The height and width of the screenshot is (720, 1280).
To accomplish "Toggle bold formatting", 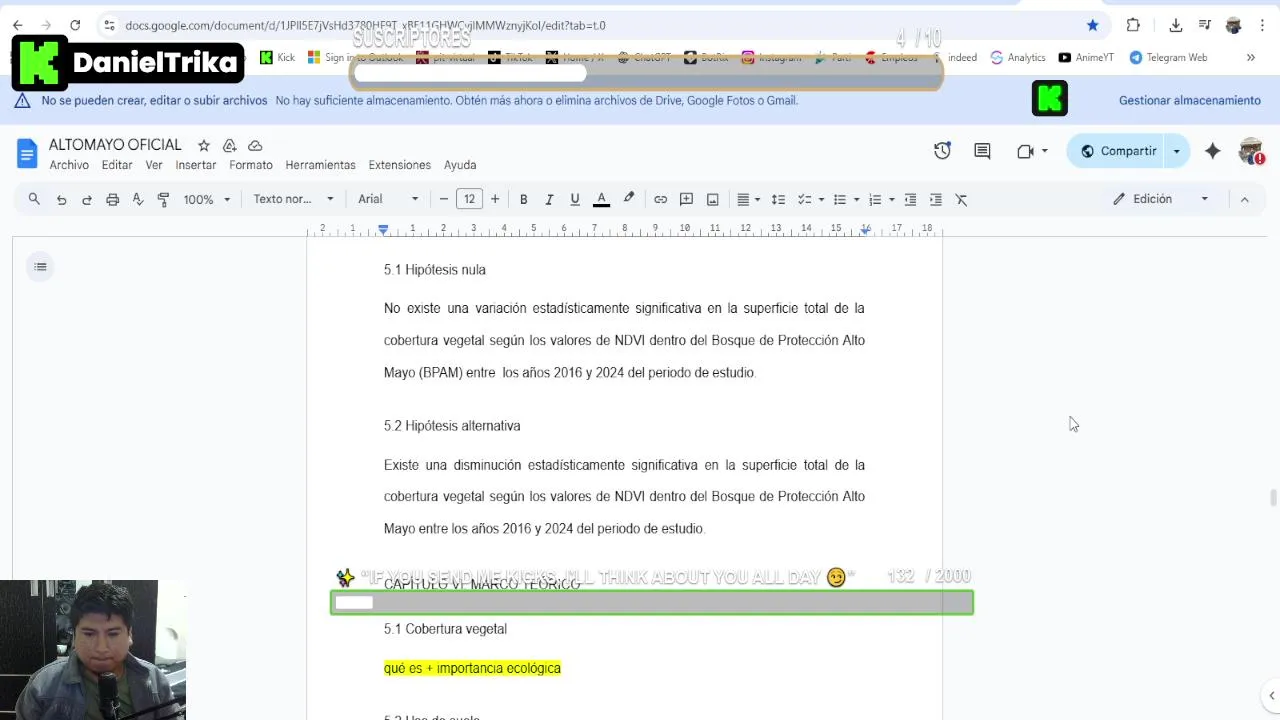I will pos(523,199).
